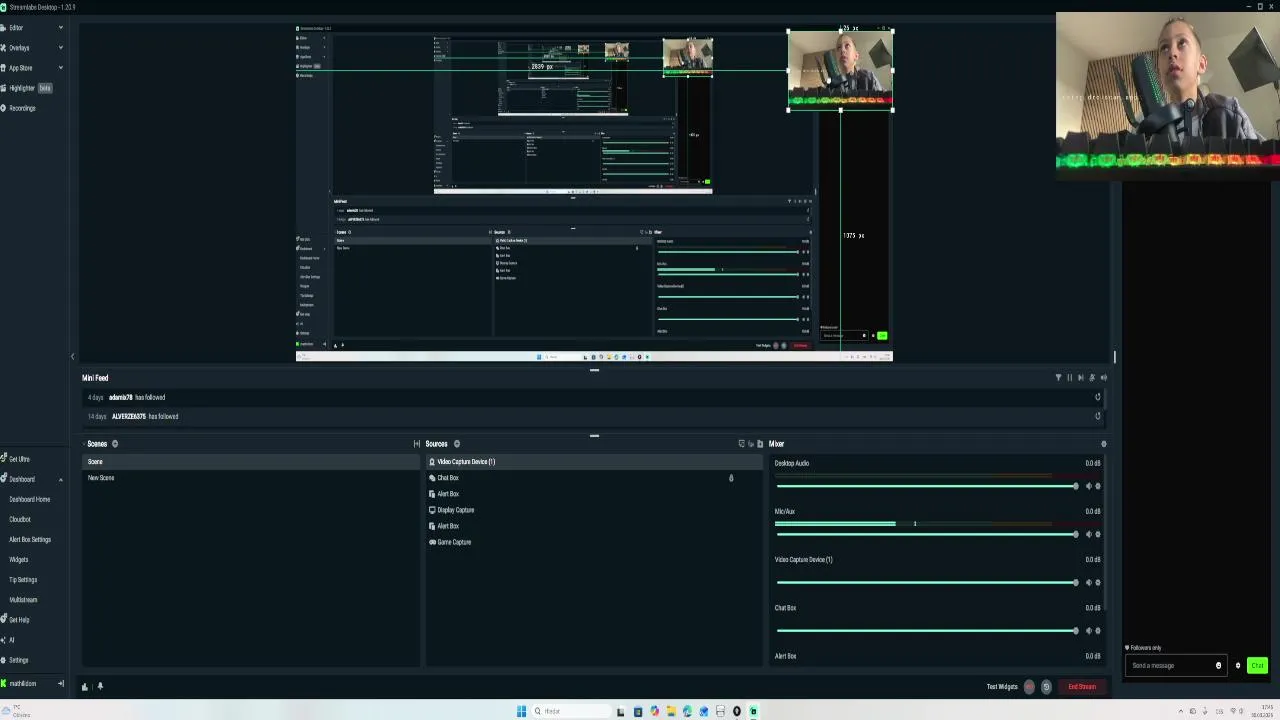Viewport: 1280px width, 720px height.
Task: Adjust Video Capture Device (1) volume slider
Action: pyautogui.click(x=927, y=582)
